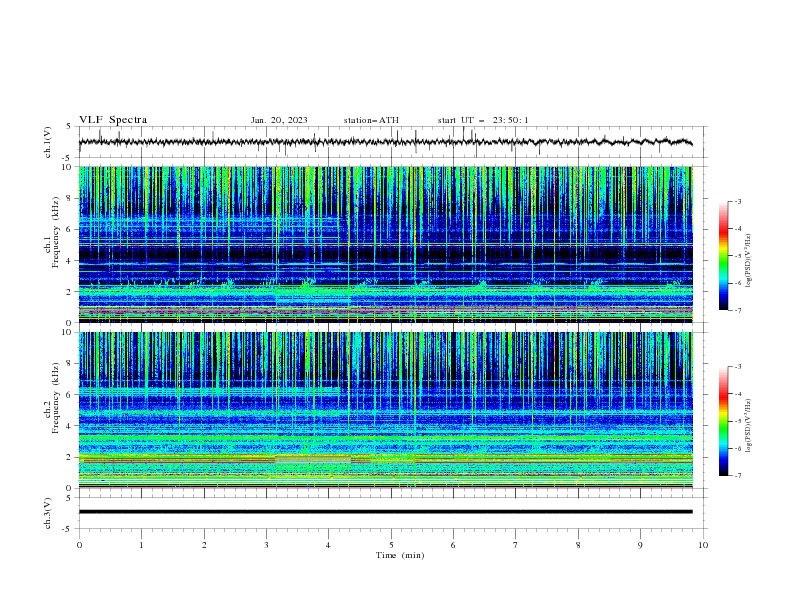
Task: Click the "8" kHz tick on ch.1 frequency axis
Action: click(69, 198)
